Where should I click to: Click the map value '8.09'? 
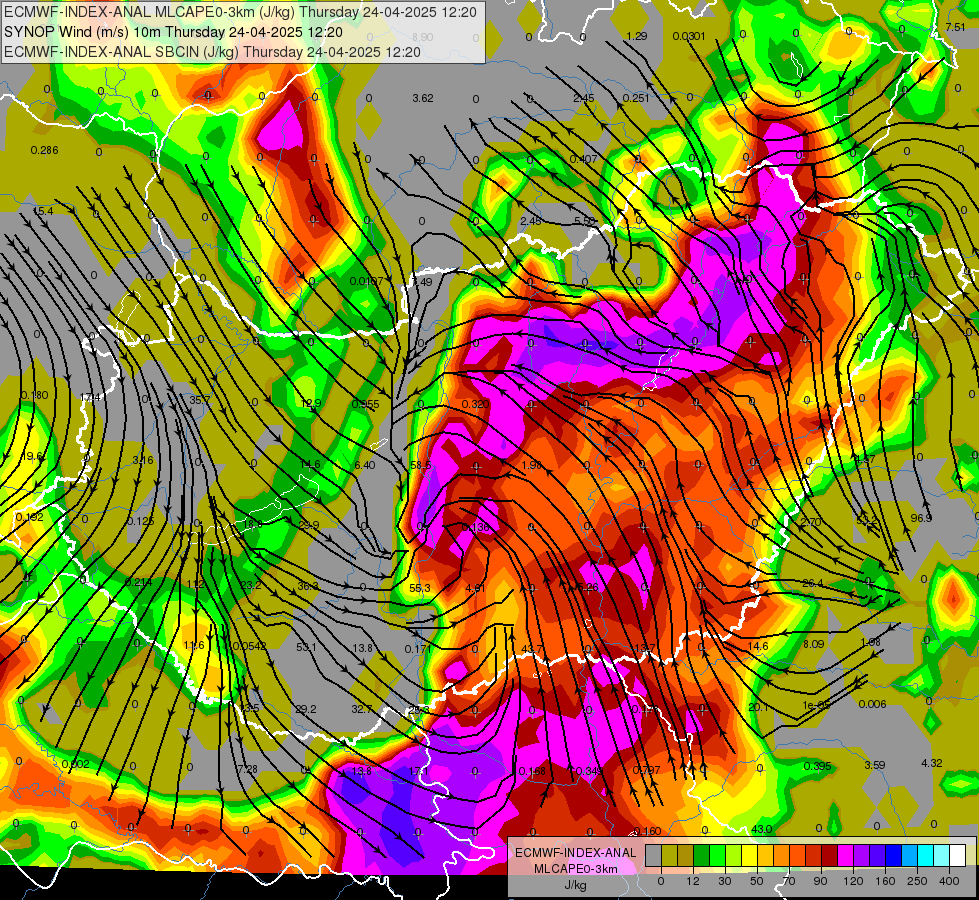click(x=814, y=644)
